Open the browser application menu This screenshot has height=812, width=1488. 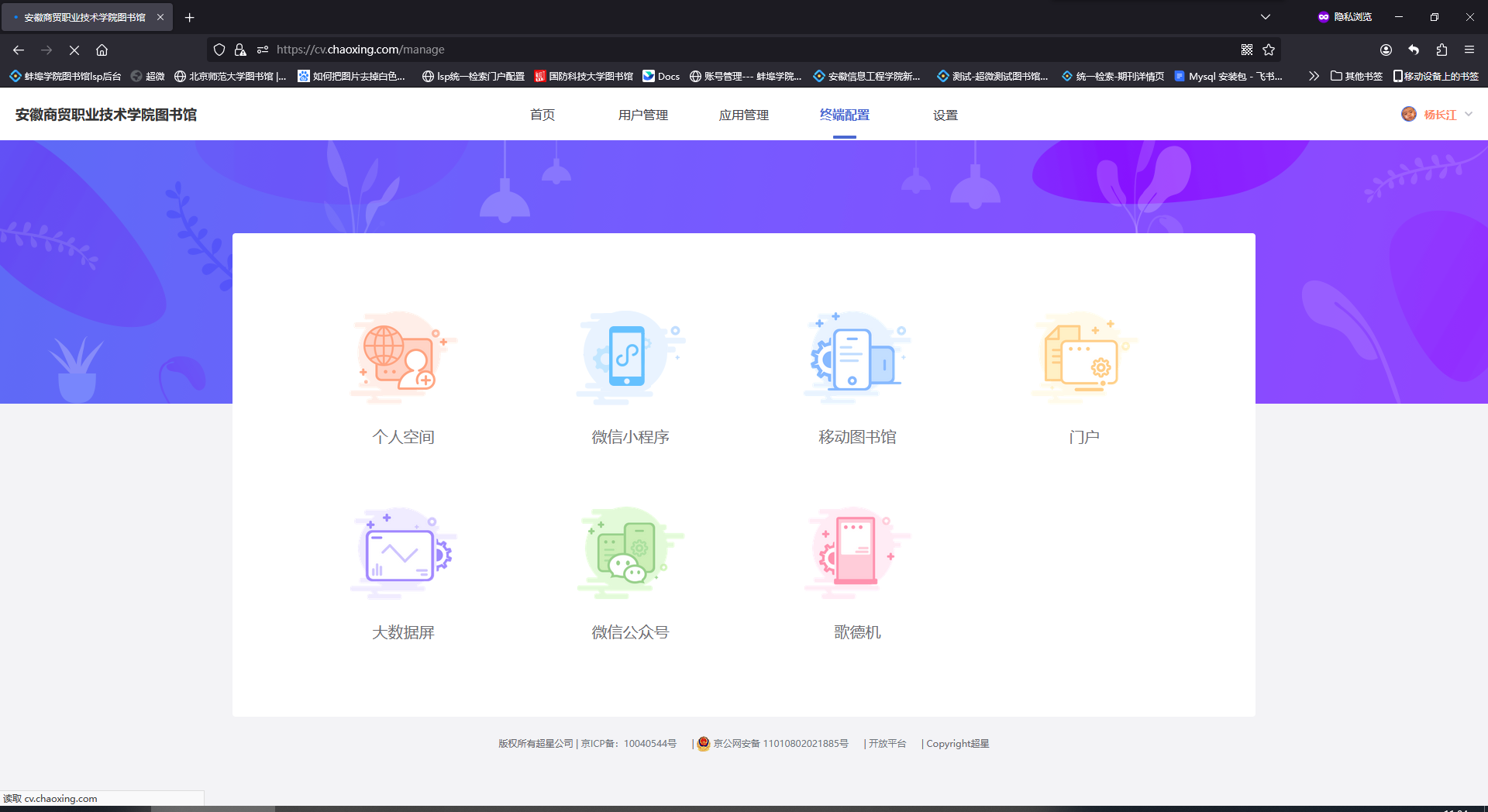[x=1469, y=50]
